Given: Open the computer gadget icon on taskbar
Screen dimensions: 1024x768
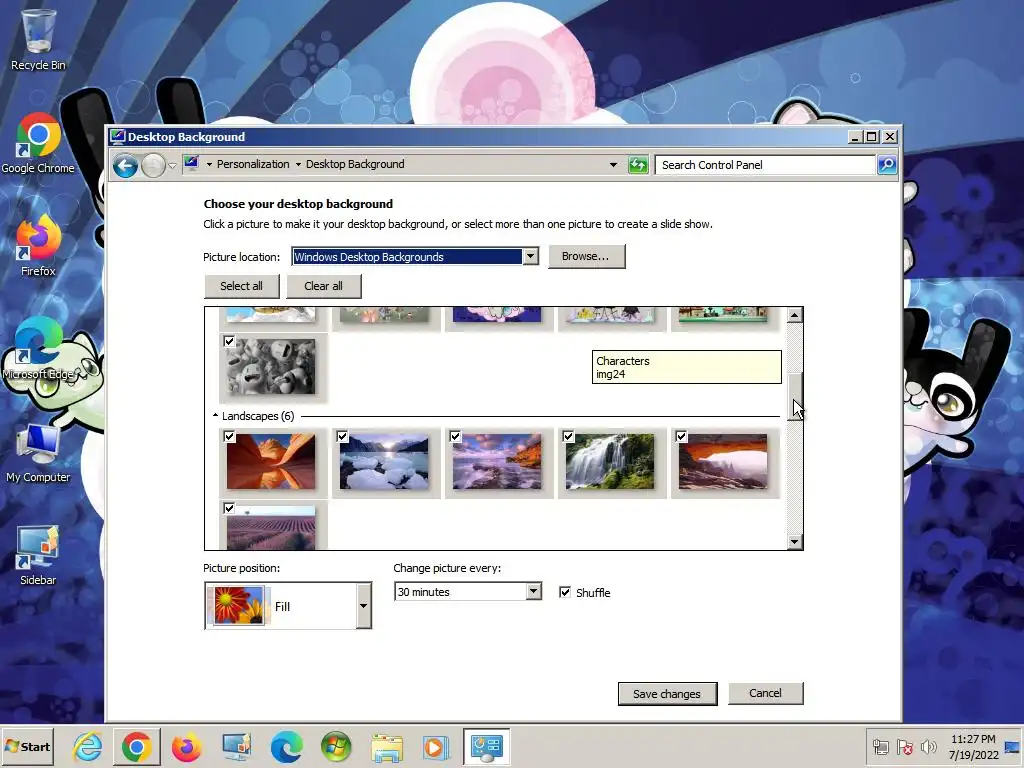Looking at the screenshot, I should 236,746.
